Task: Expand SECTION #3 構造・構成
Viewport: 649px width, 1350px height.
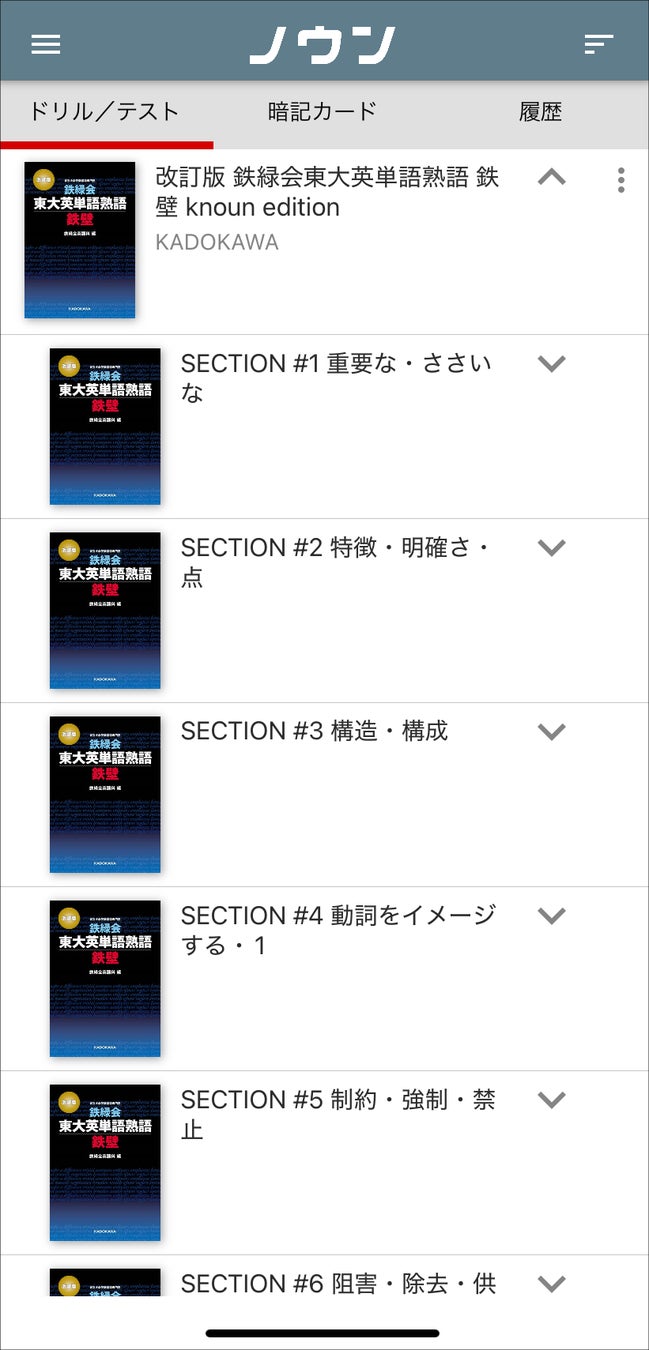Action: 552,731
